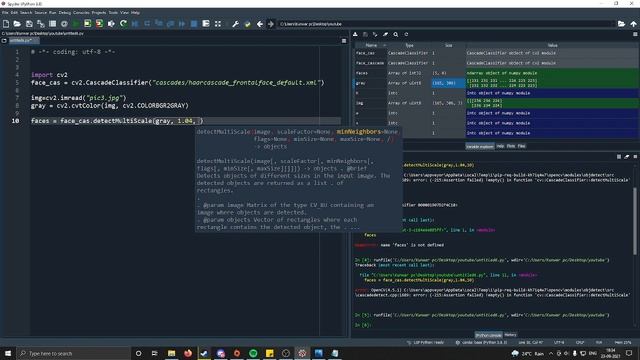Viewport: 640px width, 360px height.
Task: Run the current cell
Action: (87, 24)
